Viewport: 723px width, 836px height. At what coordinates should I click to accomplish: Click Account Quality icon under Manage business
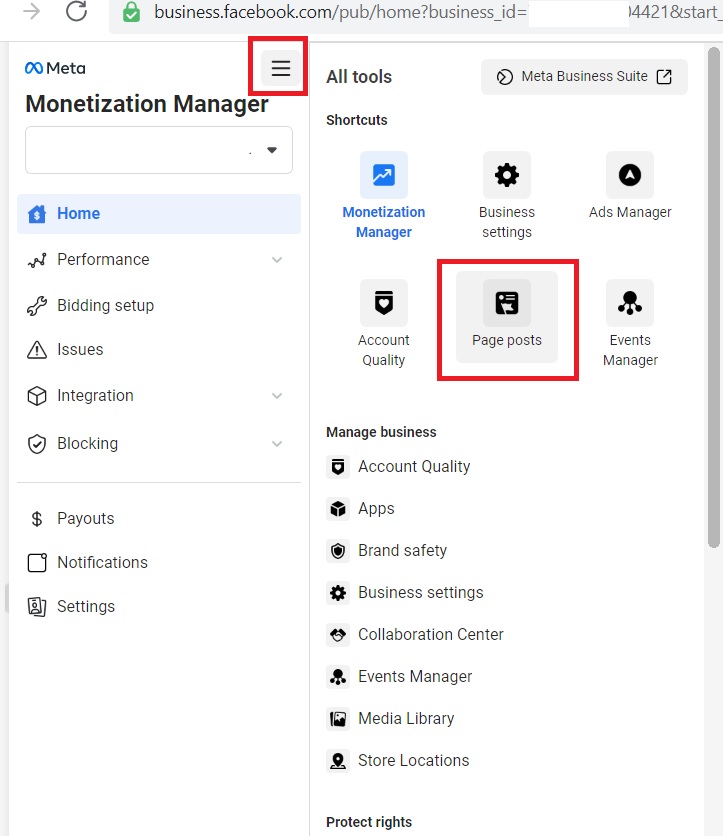338,467
